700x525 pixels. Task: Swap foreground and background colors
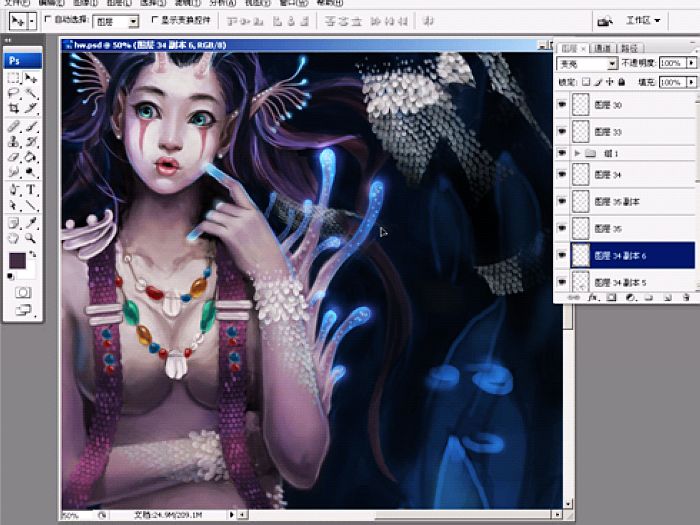pos(32,254)
